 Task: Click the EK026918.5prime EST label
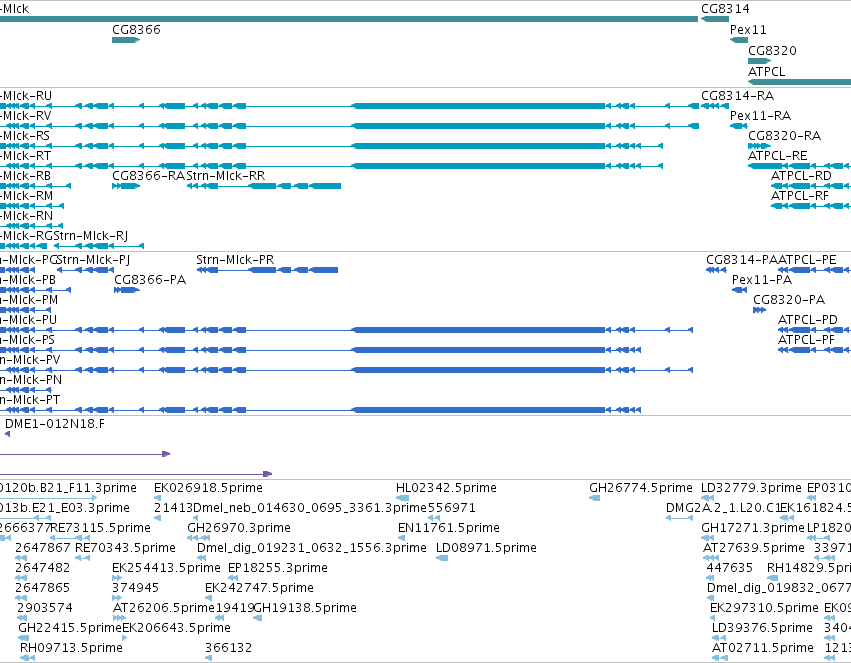pos(208,488)
